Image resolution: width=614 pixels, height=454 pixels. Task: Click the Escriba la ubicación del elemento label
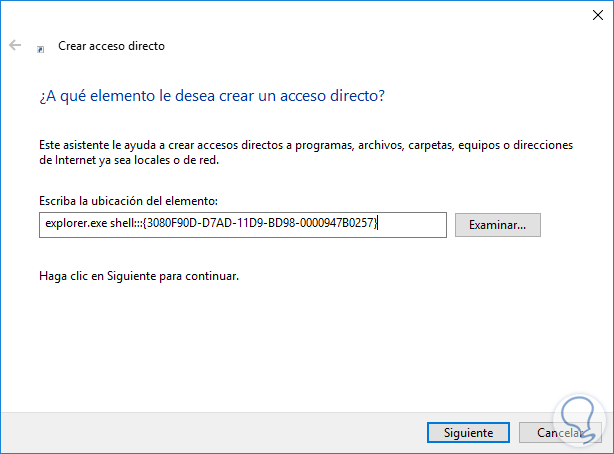(126, 200)
